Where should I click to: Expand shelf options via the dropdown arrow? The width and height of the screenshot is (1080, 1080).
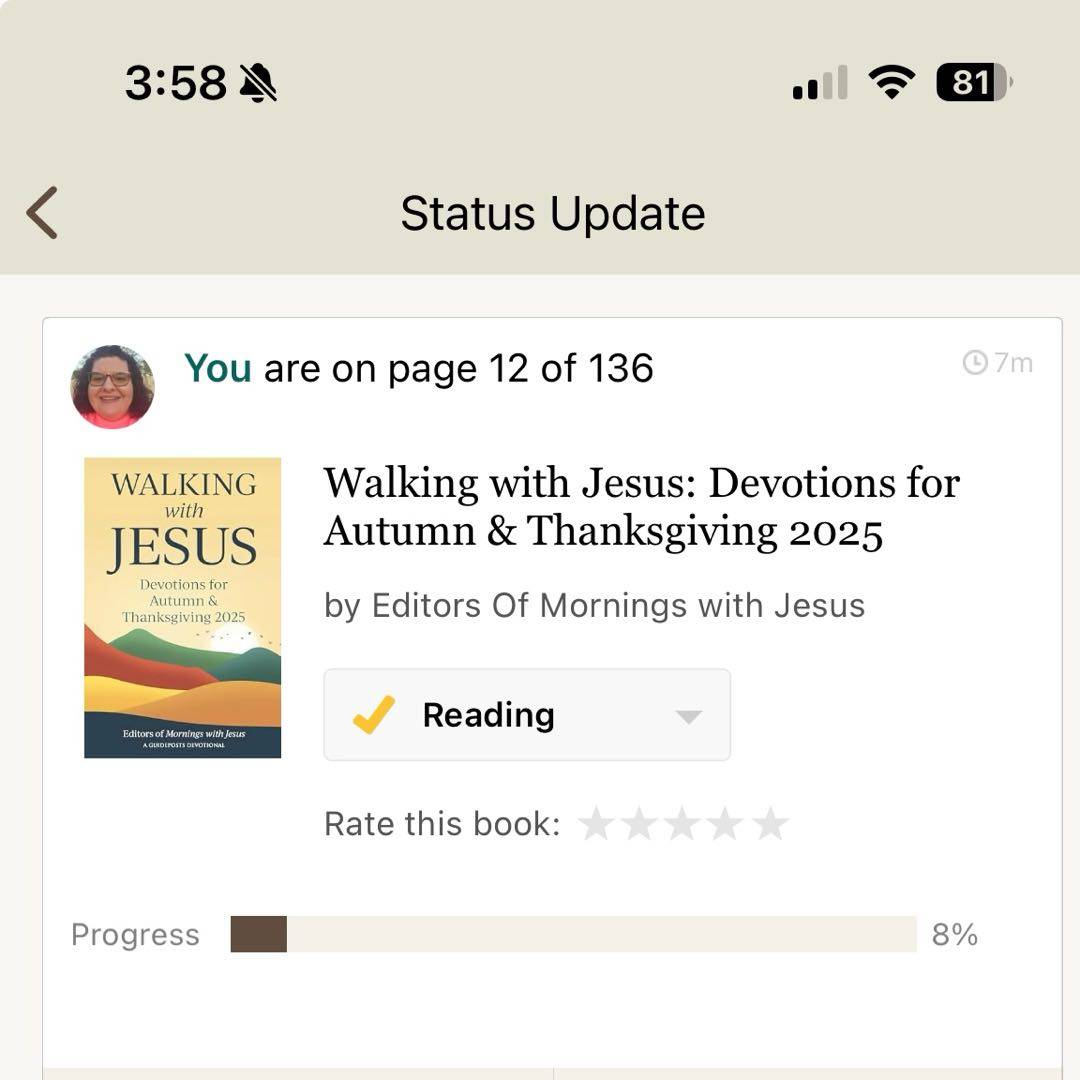688,716
